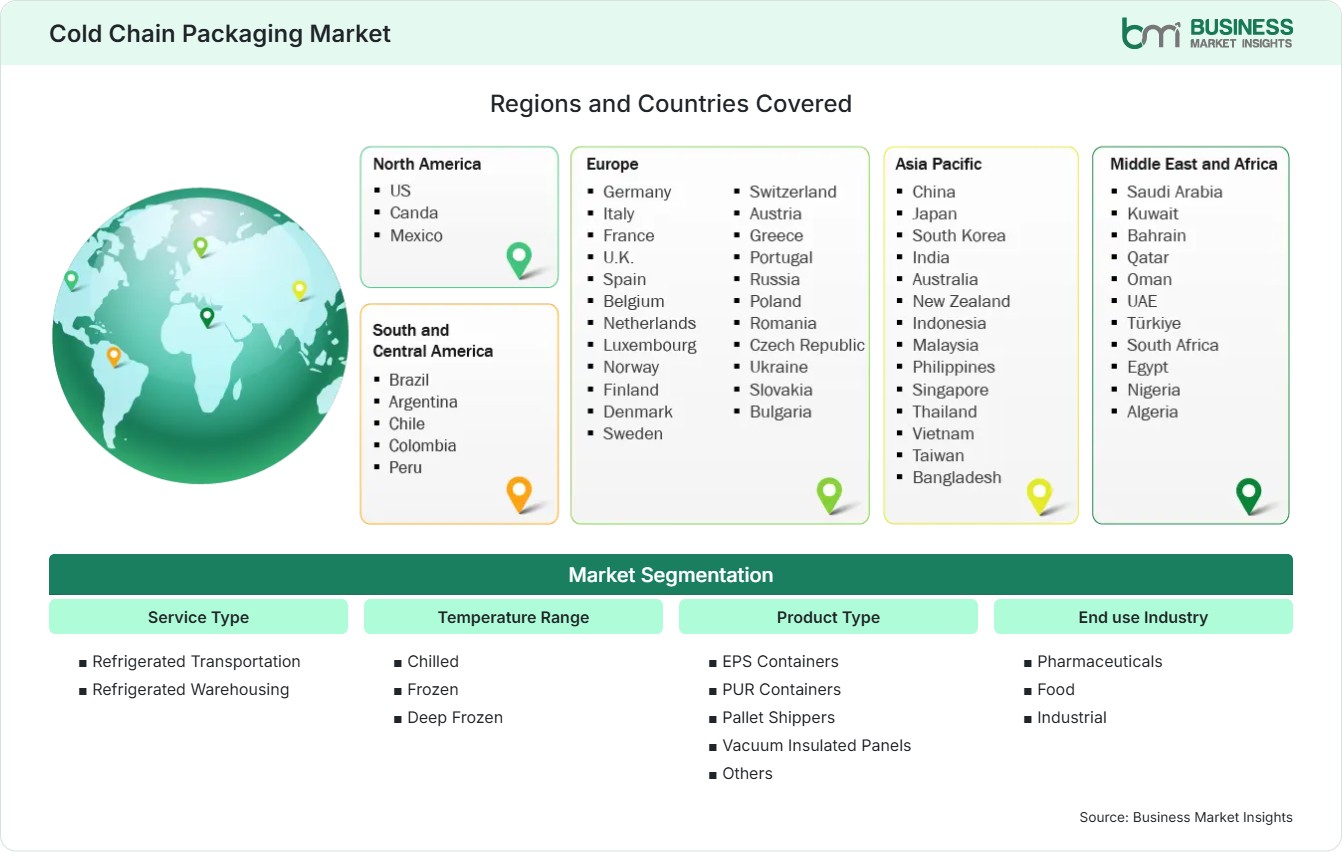
Task: Click Taiwan in Asia Pacific list
Action: (x=938, y=455)
